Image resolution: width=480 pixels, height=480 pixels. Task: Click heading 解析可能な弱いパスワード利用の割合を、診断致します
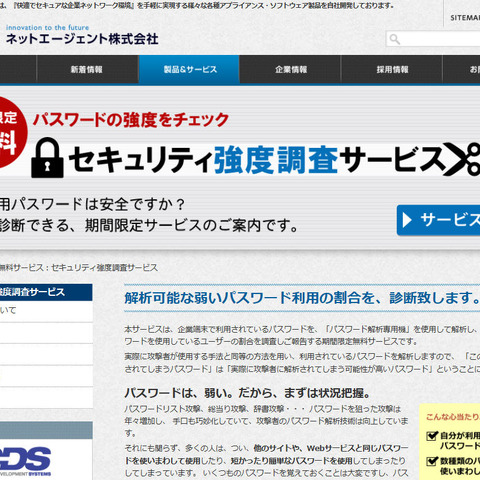coord(302,298)
